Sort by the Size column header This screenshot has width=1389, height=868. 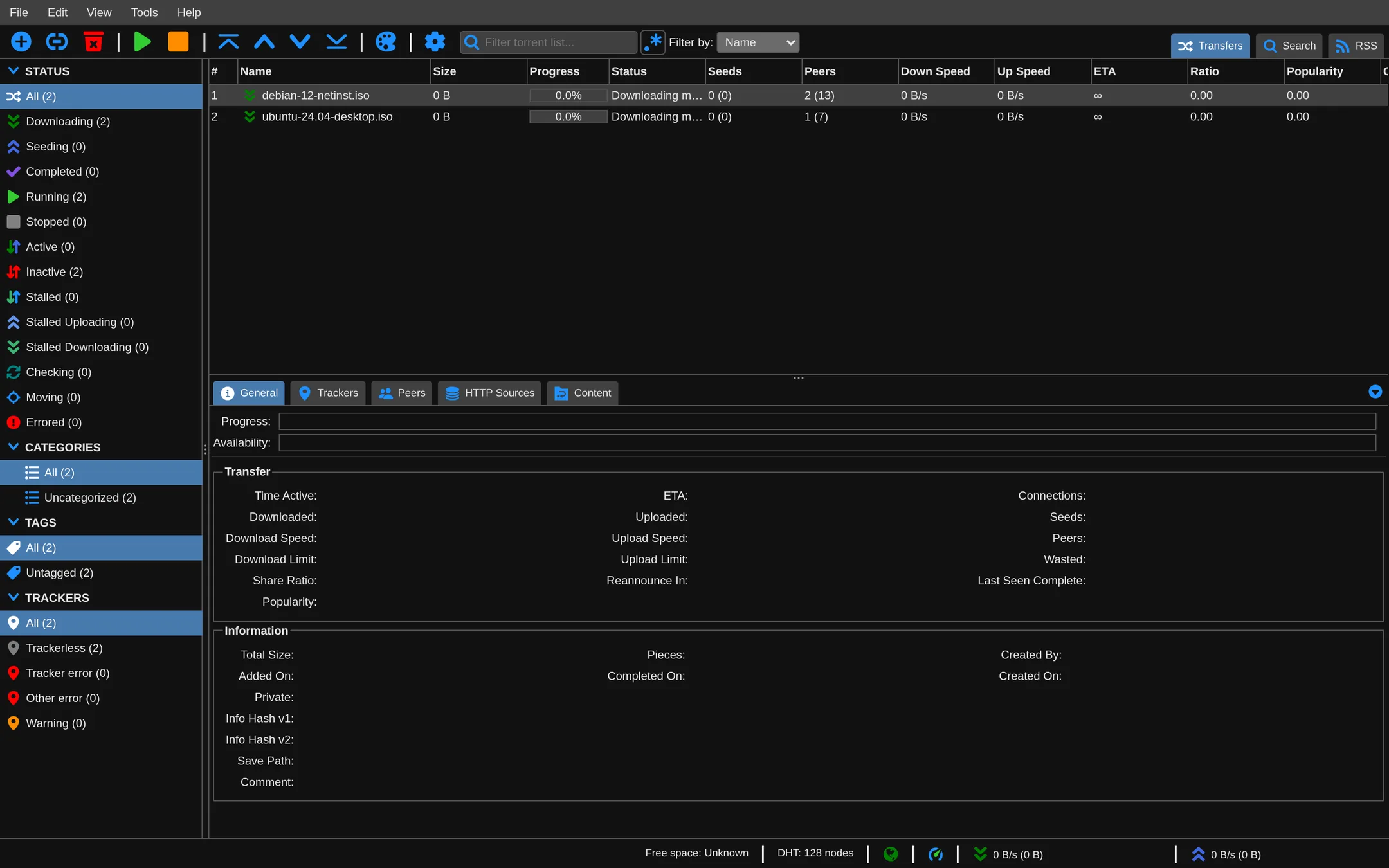478,71
